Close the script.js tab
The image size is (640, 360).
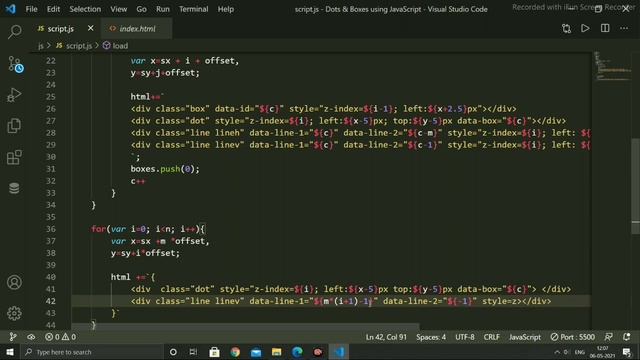coord(91,28)
